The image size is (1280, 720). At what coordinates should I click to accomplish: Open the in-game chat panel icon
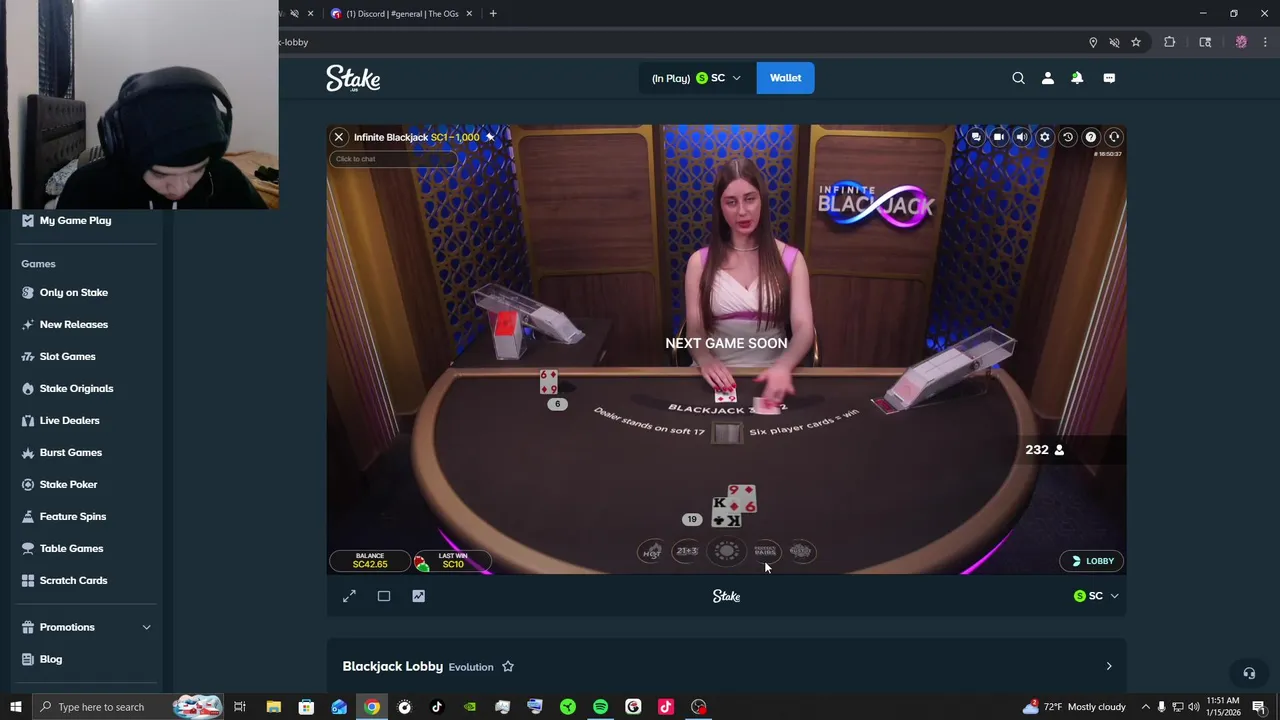coord(976,137)
